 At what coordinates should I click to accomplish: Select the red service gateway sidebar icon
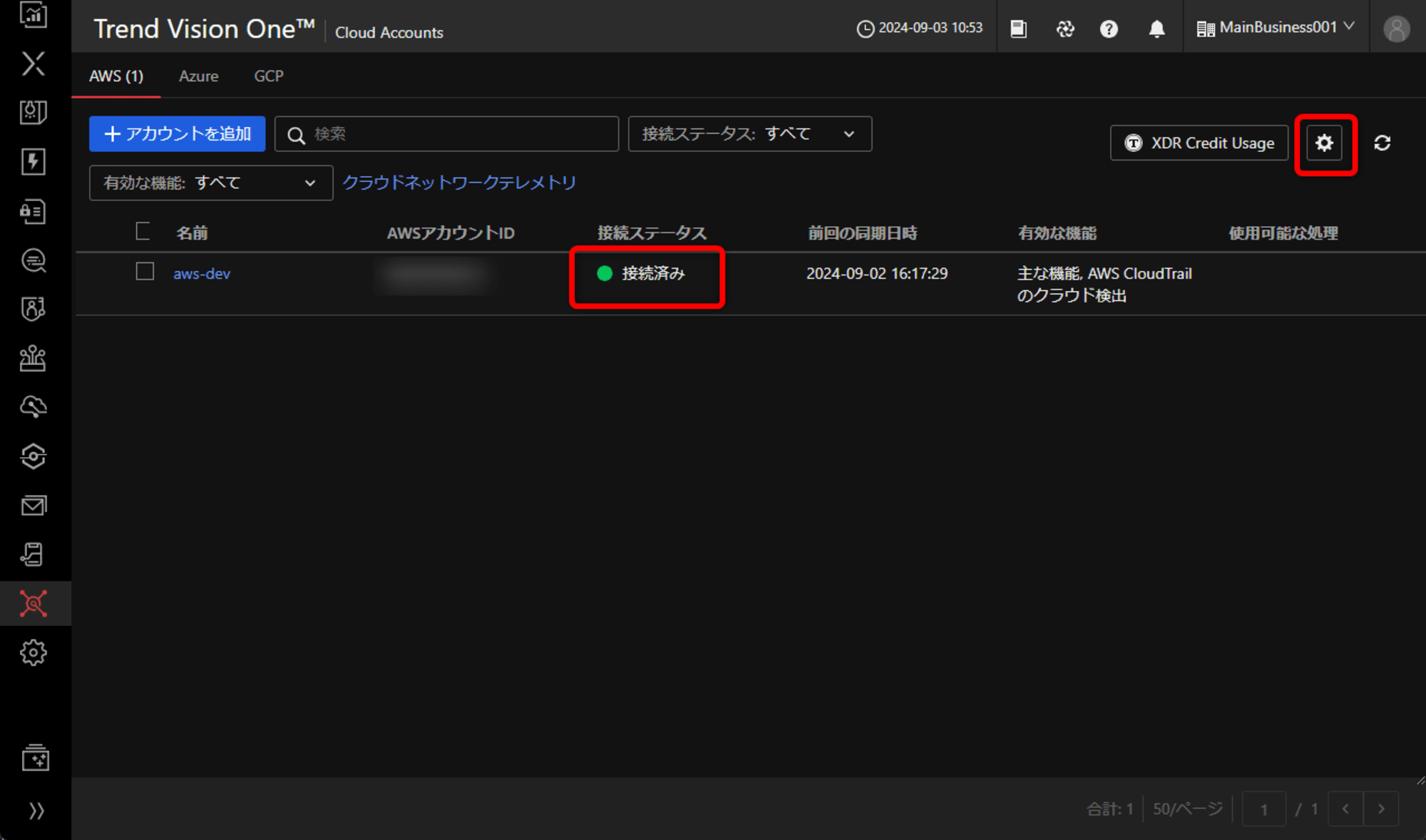[x=34, y=603]
